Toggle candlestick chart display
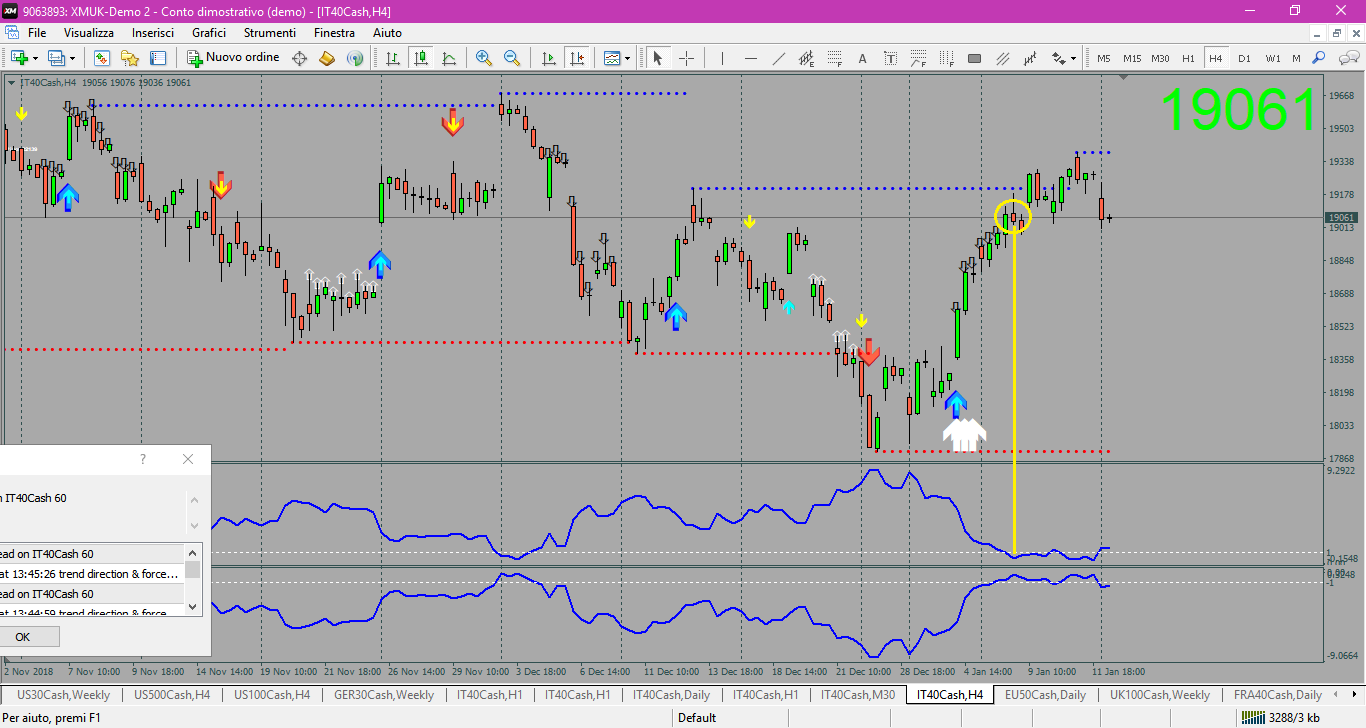Viewport: 1366px width, 728px height. (x=421, y=58)
